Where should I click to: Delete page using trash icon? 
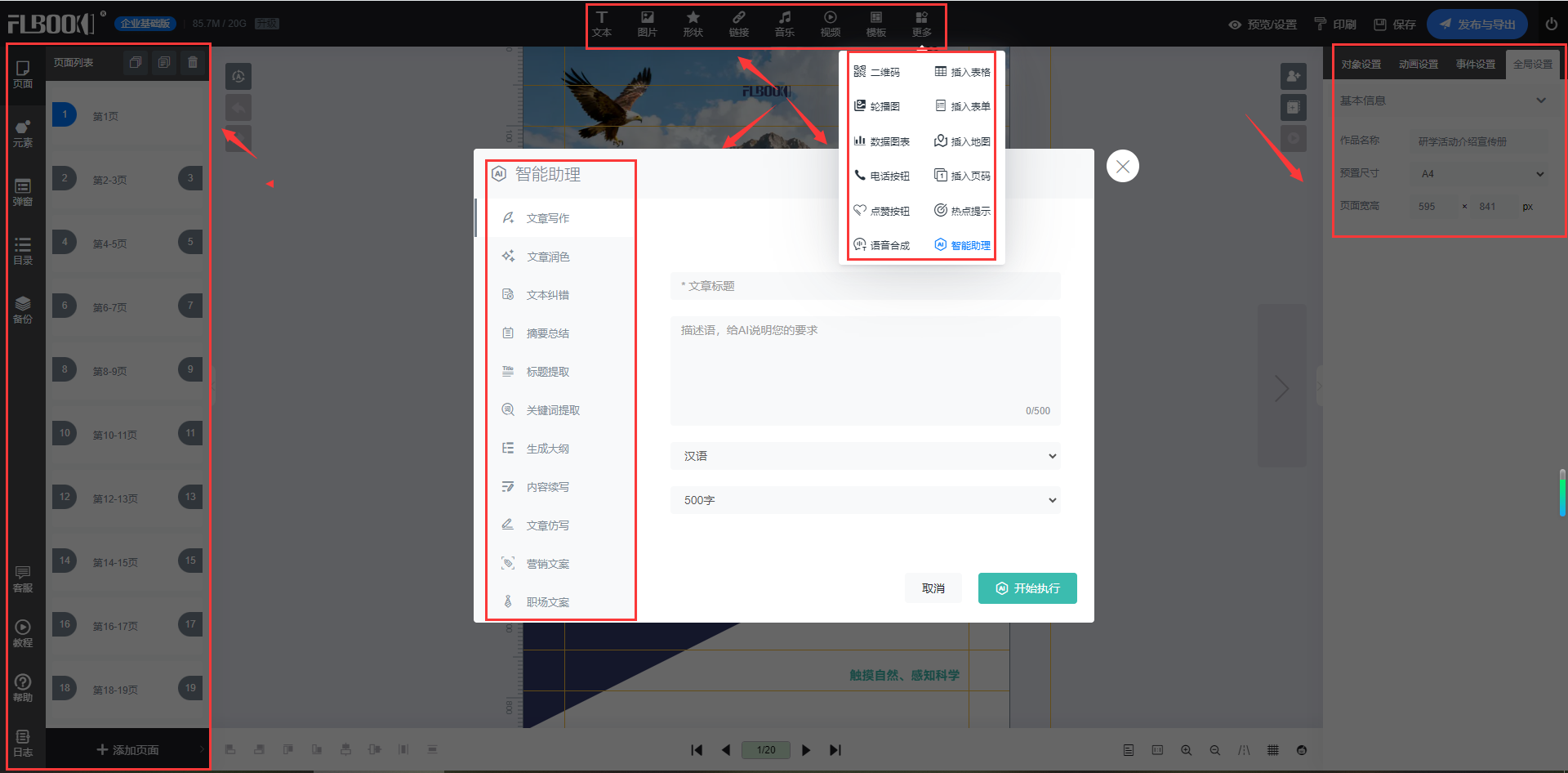[193, 62]
